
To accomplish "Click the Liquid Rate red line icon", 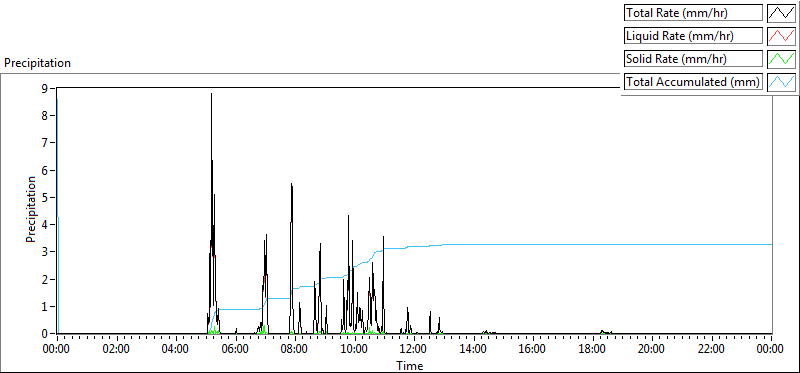I will click(781, 36).
